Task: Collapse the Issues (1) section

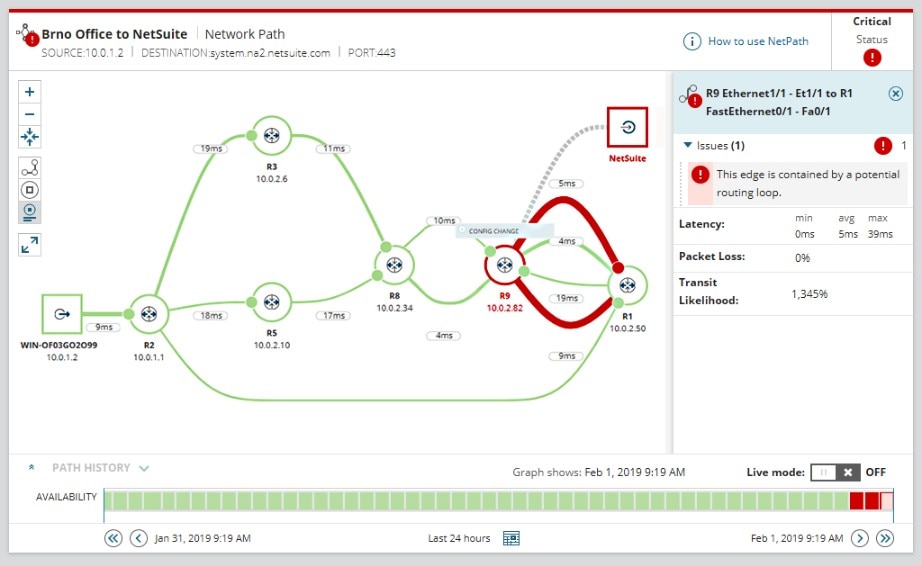Action: [687, 145]
